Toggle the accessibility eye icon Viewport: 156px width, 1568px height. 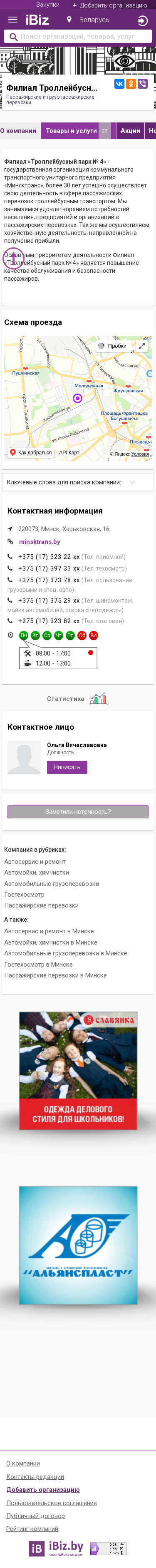click(x=124, y=61)
